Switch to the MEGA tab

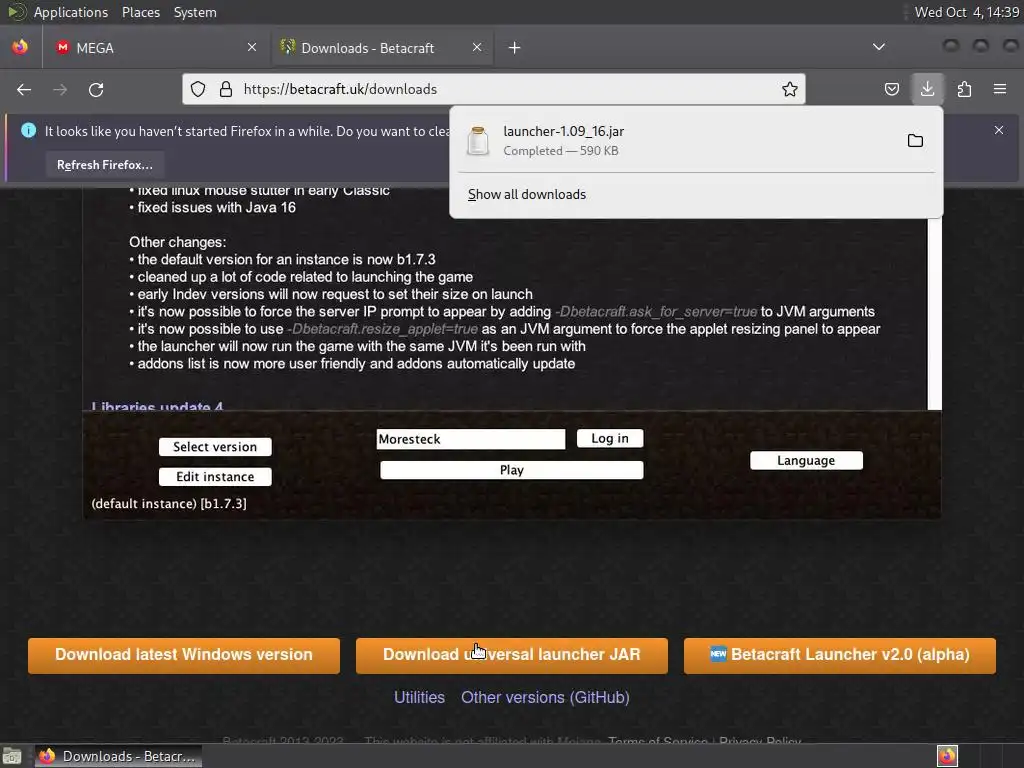[156, 48]
